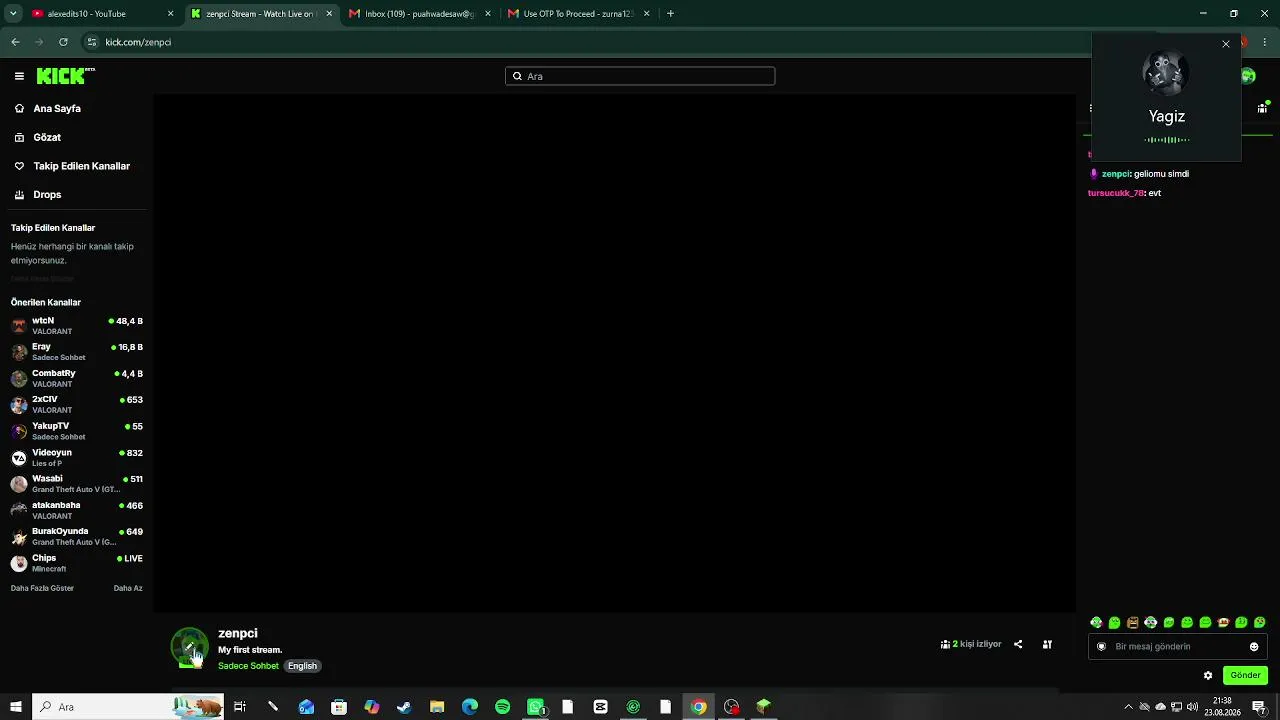Screen dimensions: 1280x720
Task: Open atakanbaha channel avatar
Action: tap(19, 510)
